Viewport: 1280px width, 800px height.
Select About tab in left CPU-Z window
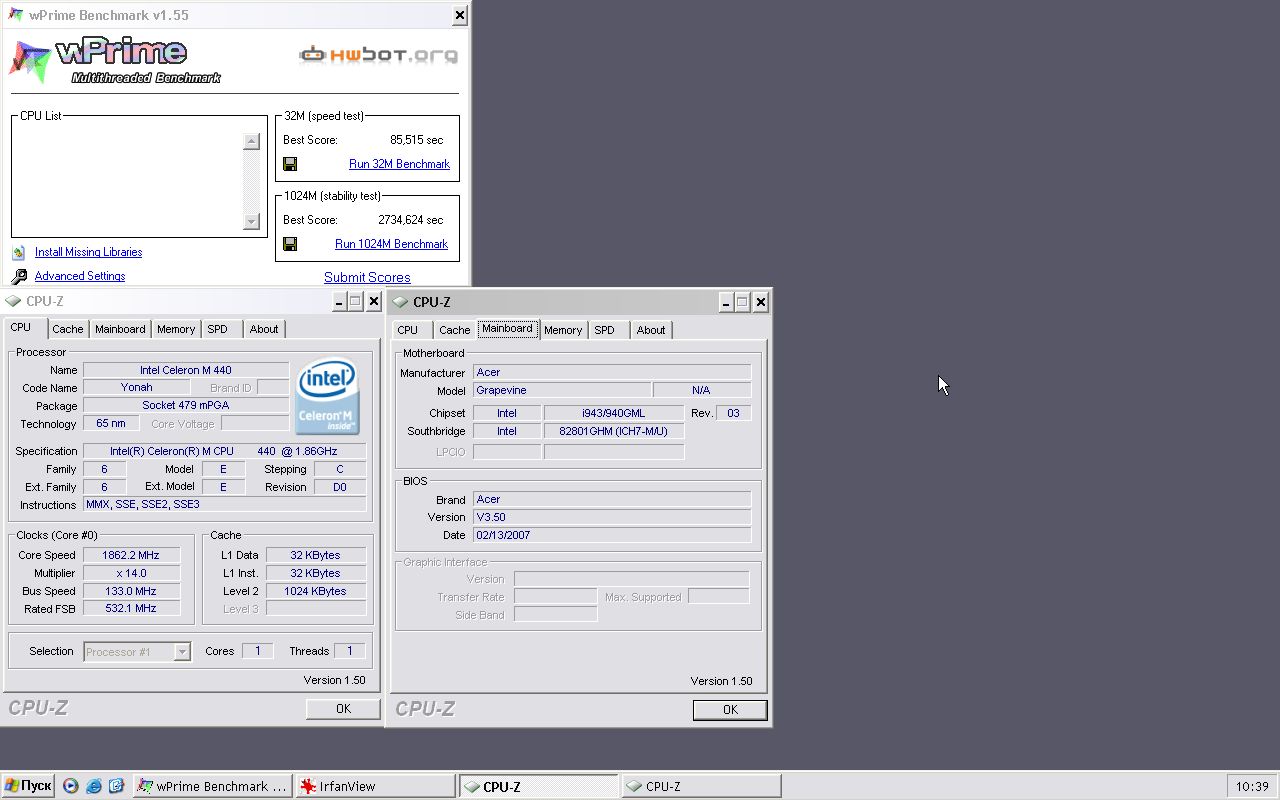pyautogui.click(x=264, y=329)
